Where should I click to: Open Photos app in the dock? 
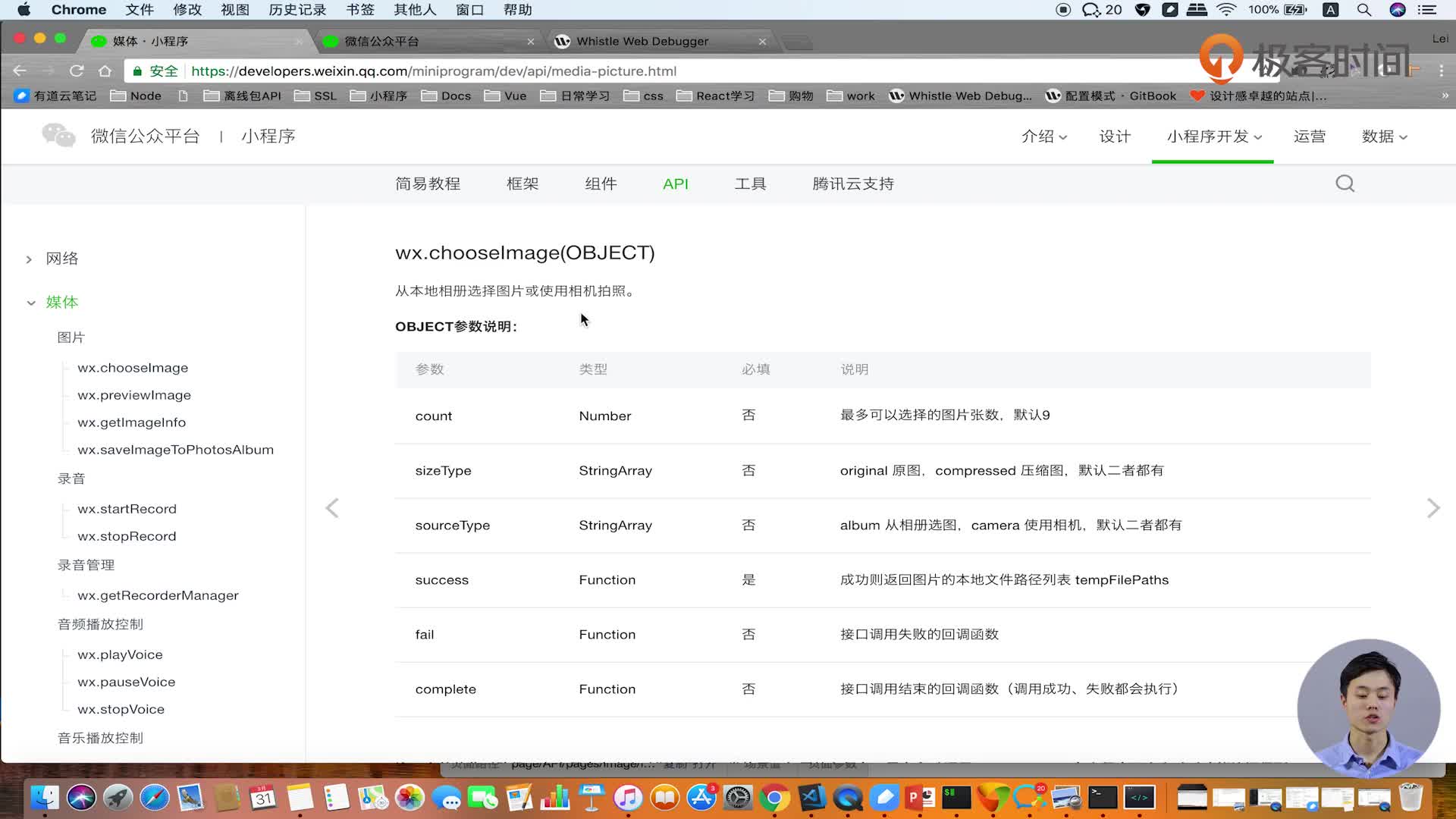tap(409, 798)
